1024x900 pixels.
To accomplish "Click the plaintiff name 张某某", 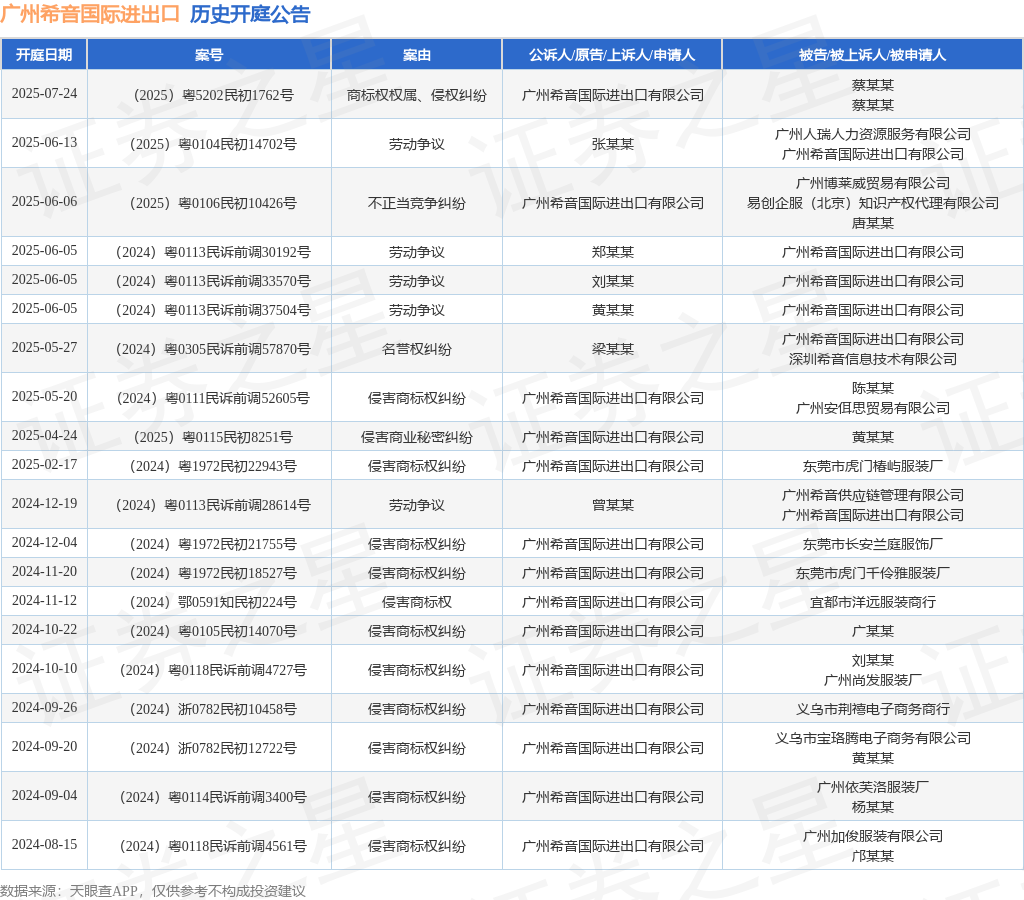I will tap(613, 144).
